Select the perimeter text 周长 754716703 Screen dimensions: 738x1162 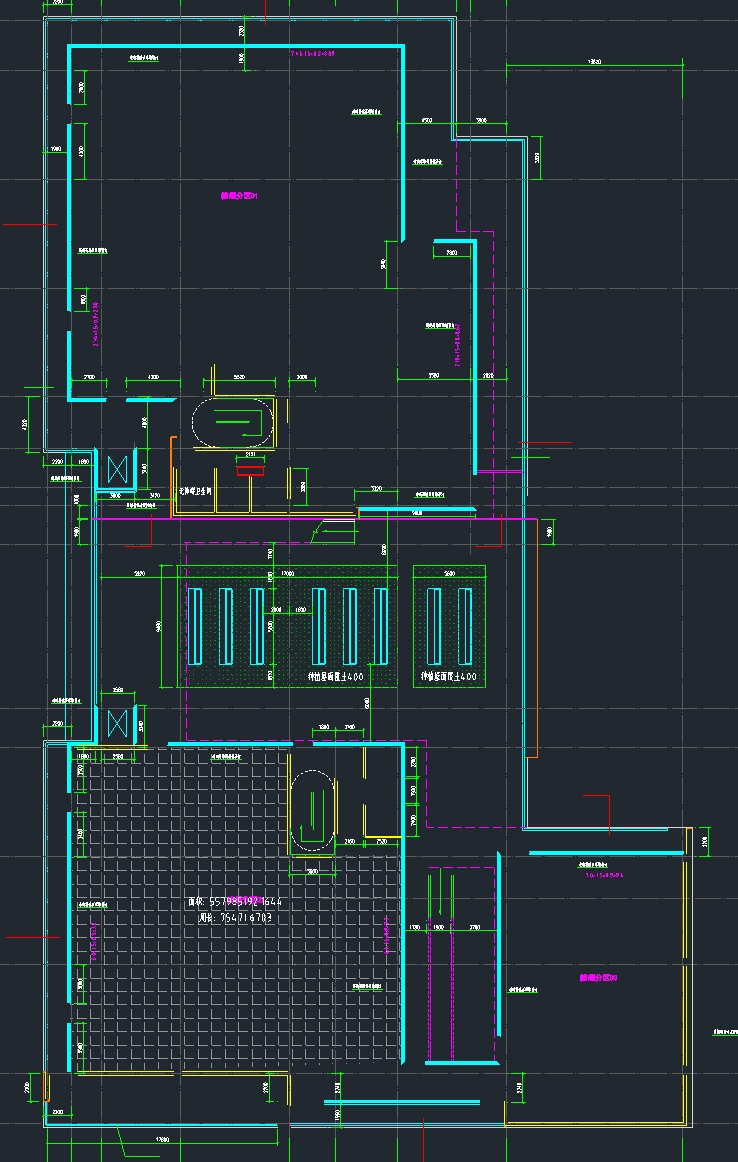(x=235, y=917)
